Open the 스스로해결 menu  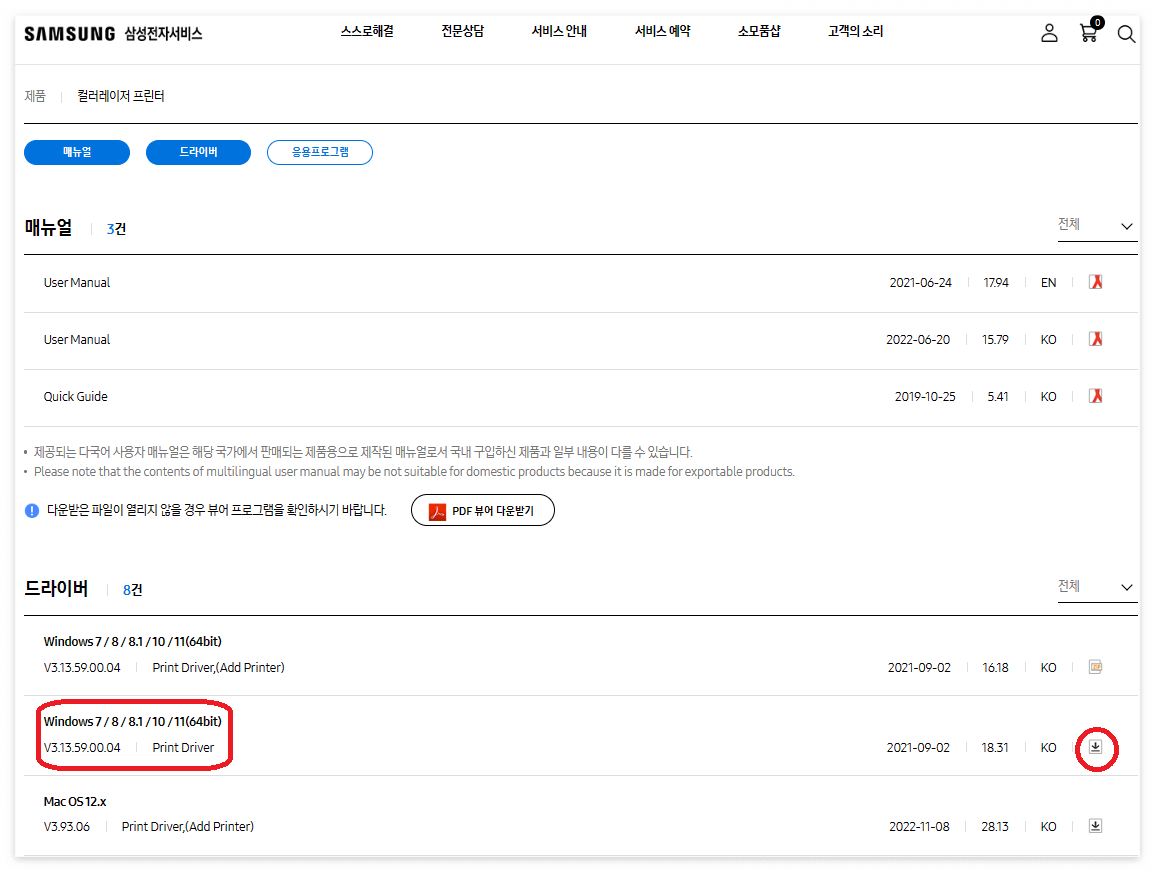367,31
